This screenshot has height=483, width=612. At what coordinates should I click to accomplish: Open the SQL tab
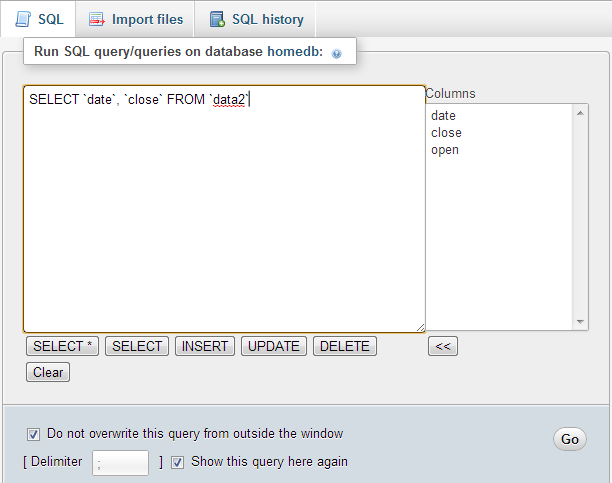pos(38,19)
